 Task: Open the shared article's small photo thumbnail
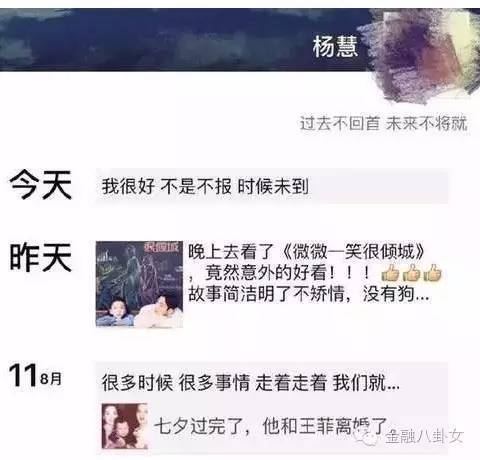tap(125, 426)
